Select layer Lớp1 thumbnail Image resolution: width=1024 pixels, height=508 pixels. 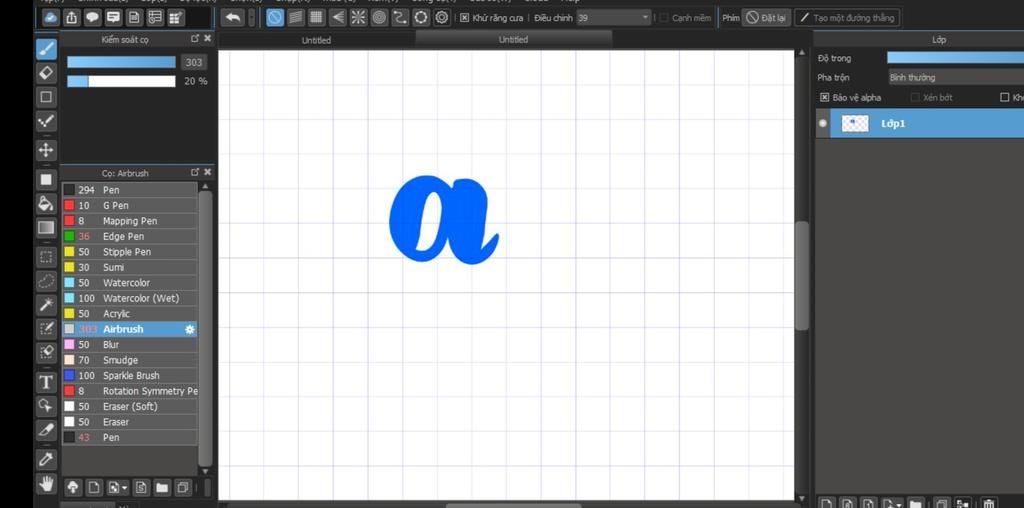click(855, 123)
